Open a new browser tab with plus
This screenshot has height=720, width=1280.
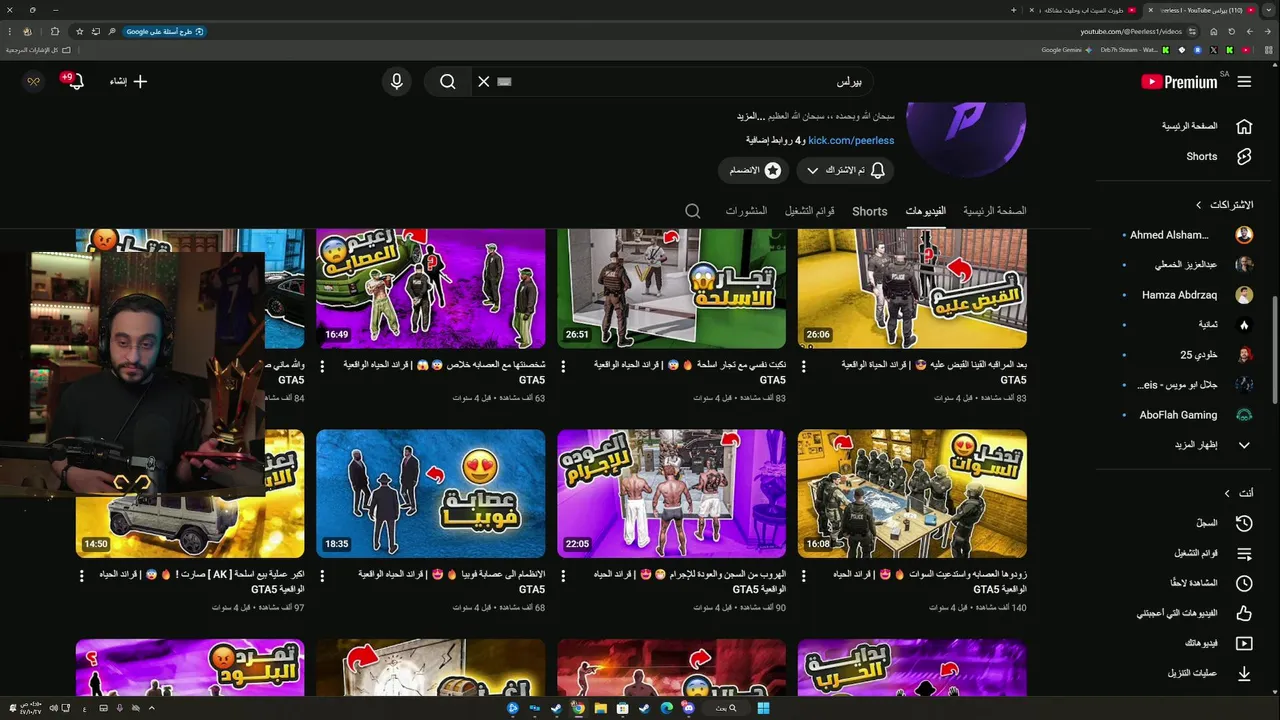pyautogui.click(x=1013, y=10)
